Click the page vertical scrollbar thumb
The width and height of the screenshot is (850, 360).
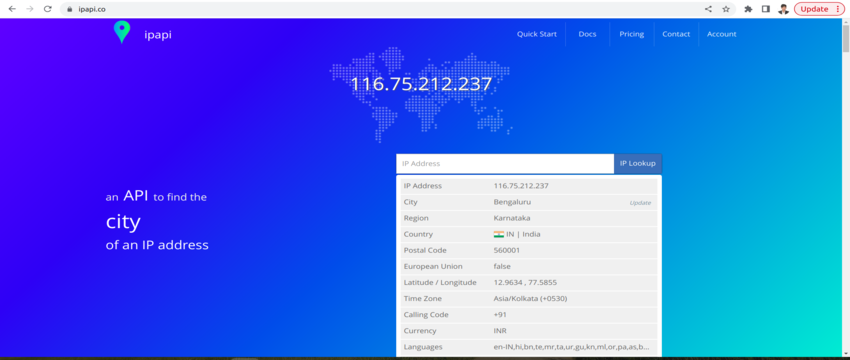click(x=846, y=38)
